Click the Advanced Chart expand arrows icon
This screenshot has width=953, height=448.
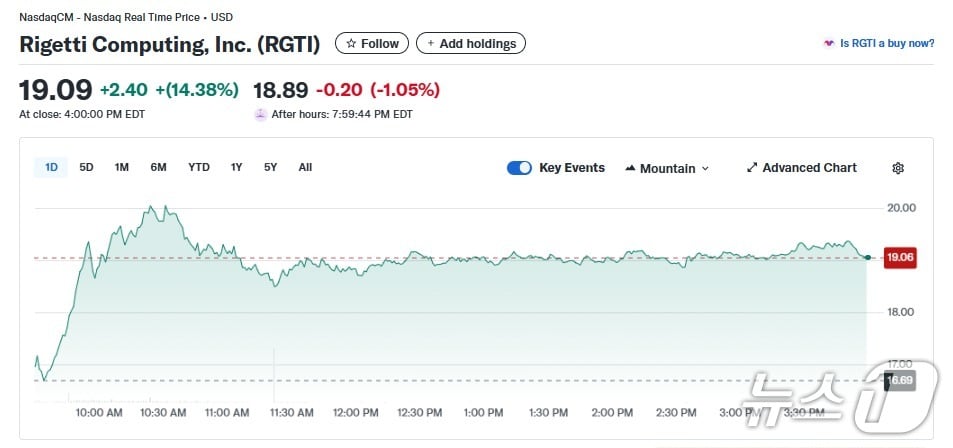pos(752,168)
